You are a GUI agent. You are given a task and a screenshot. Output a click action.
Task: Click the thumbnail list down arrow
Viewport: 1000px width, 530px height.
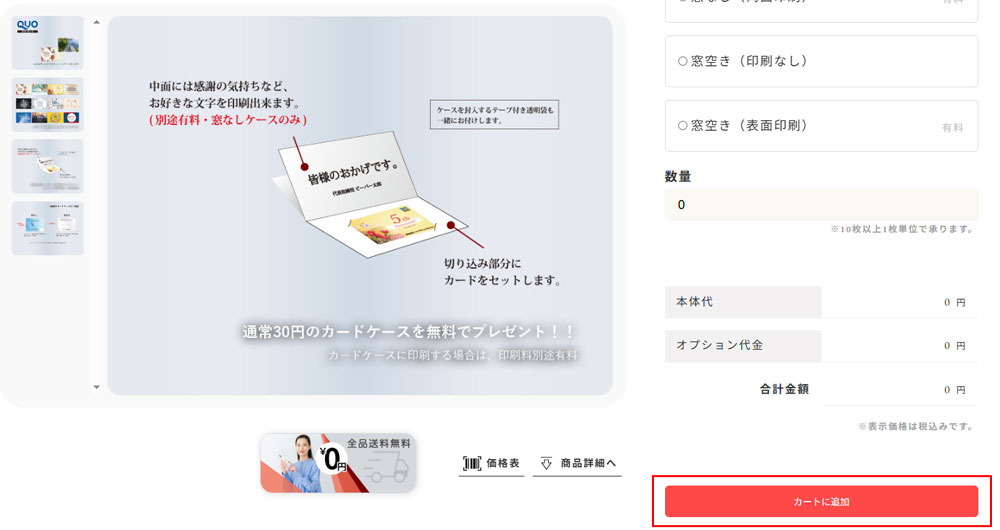(x=96, y=387)
